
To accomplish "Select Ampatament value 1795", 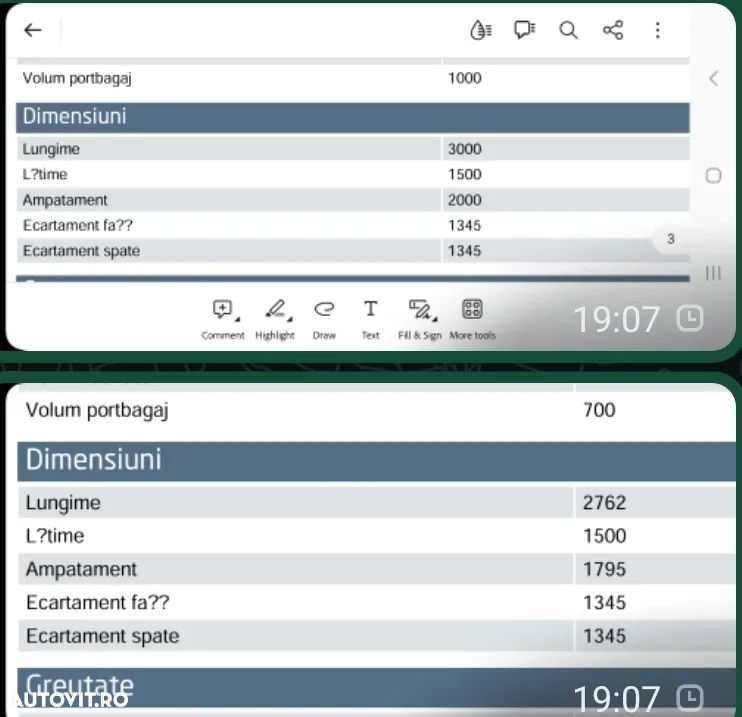I will (x=604, y=569).
